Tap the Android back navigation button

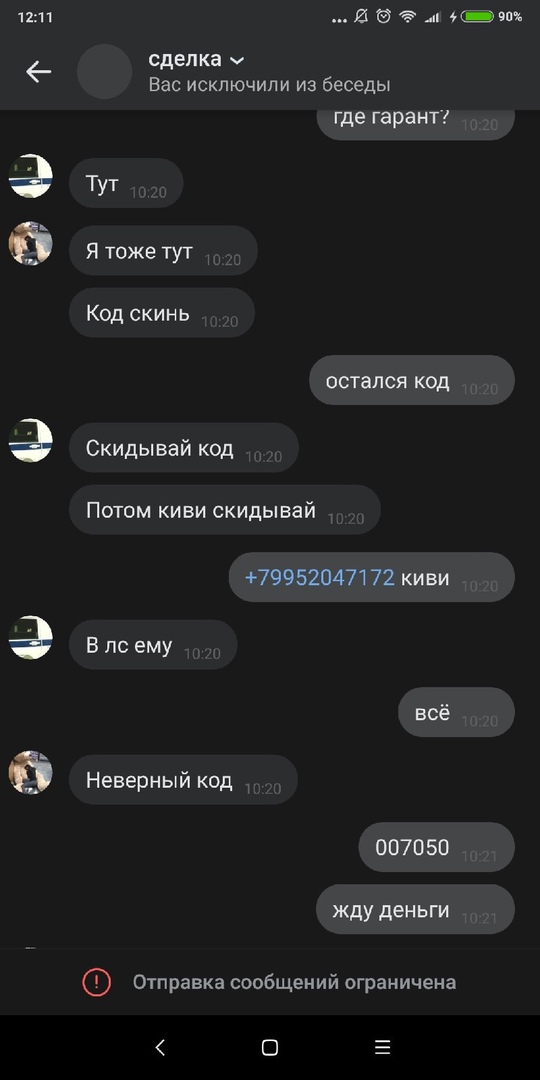160,1048
